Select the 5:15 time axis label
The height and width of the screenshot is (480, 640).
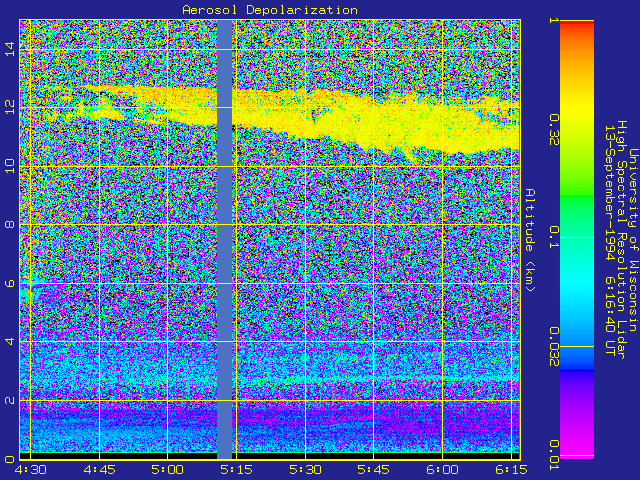(x=236, y=470)
